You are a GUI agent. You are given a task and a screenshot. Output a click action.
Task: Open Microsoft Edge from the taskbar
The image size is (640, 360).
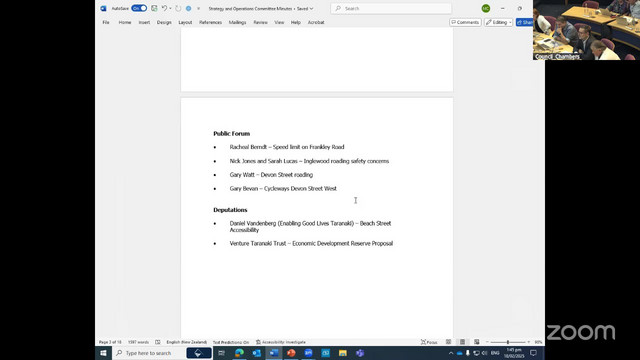coord(239,353)
